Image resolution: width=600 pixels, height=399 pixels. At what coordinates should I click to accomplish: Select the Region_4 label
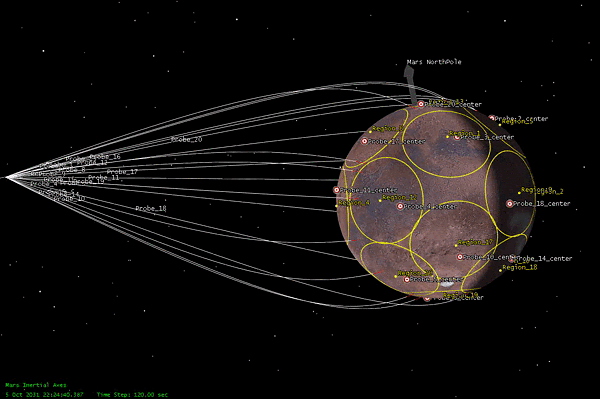(x=354, y=203)
